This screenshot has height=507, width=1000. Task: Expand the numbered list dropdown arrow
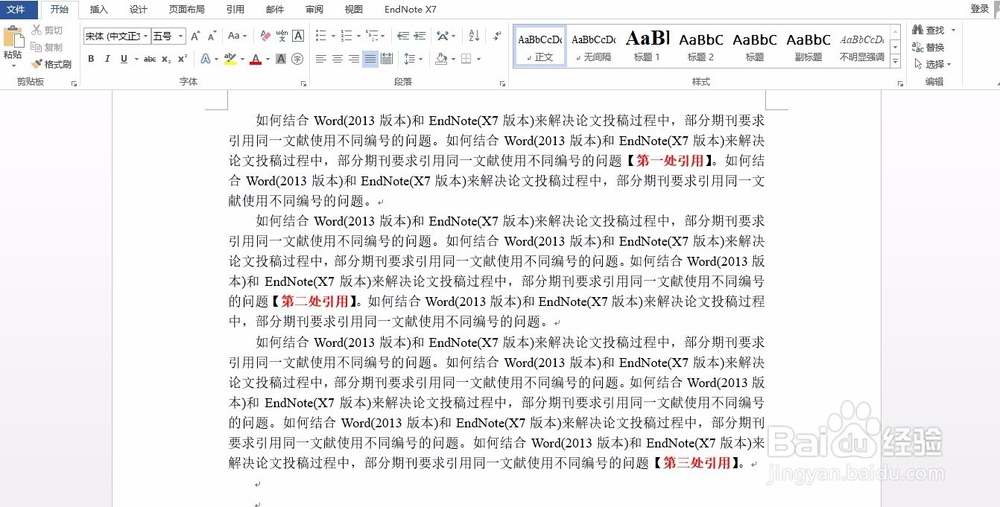click(x=358, y=36)
